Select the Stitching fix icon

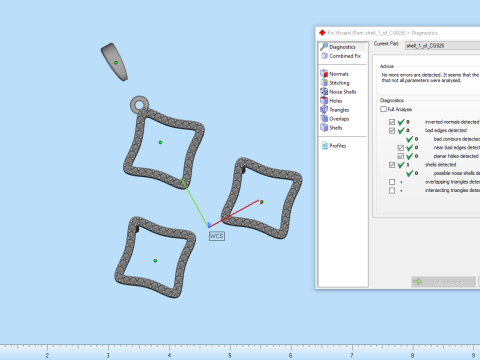click(324, 82)
